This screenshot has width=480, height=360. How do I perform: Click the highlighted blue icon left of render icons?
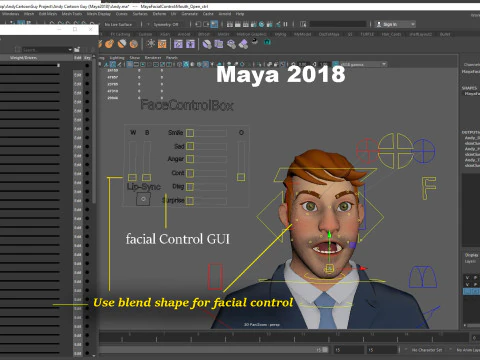(214, 24)
